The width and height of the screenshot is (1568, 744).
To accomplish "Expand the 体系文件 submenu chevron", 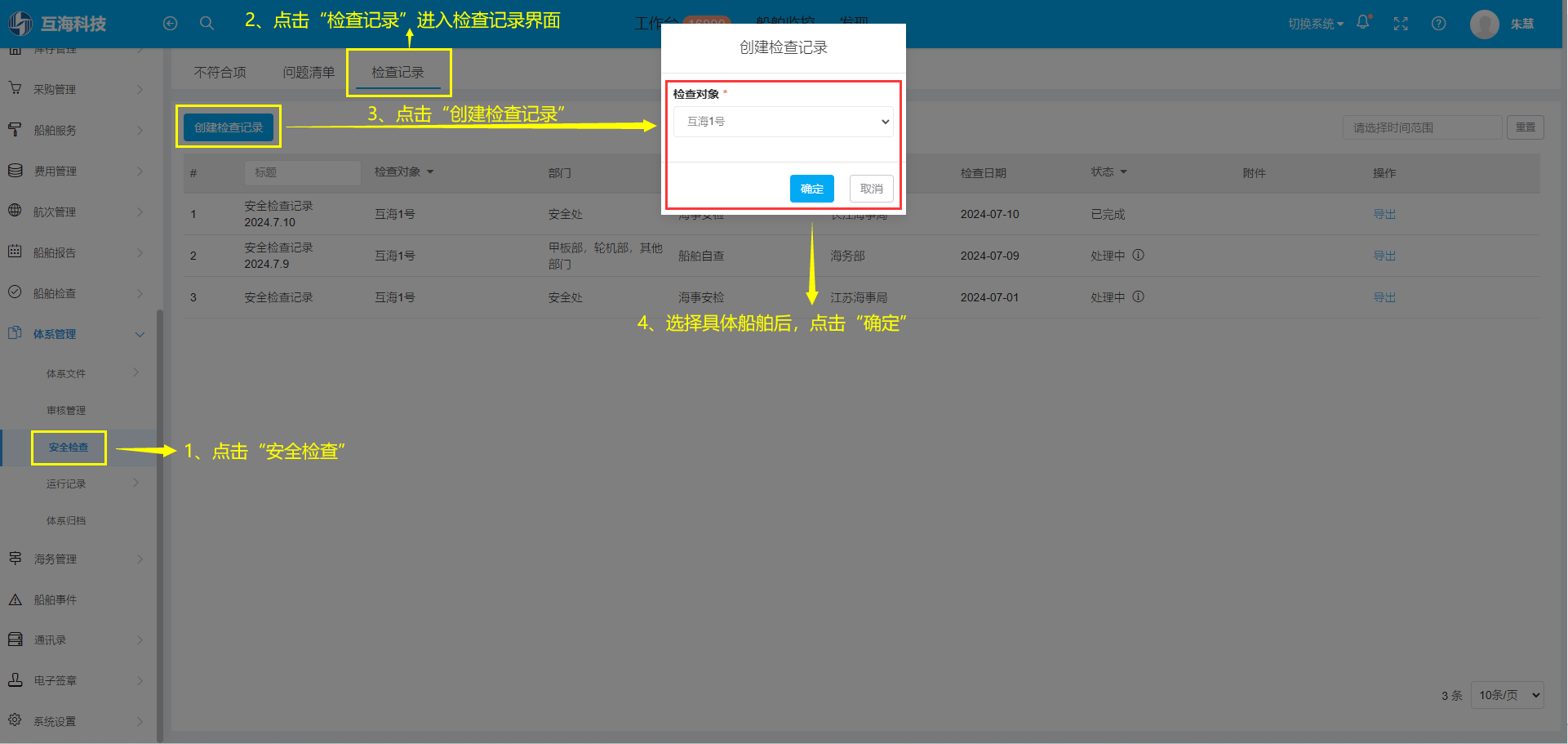I will click(136, 372).
